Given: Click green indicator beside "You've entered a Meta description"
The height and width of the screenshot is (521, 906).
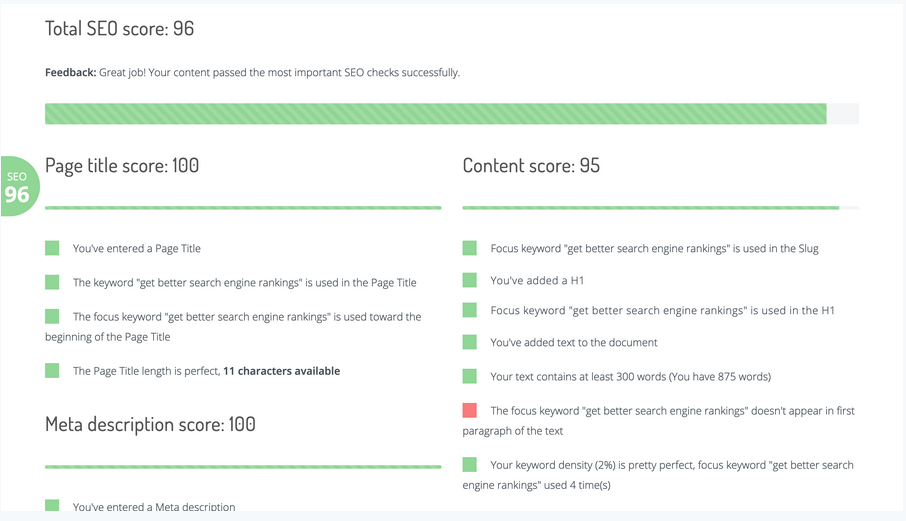Looking at the screenshot, I should pyautogui.click(x=52, y=506).
